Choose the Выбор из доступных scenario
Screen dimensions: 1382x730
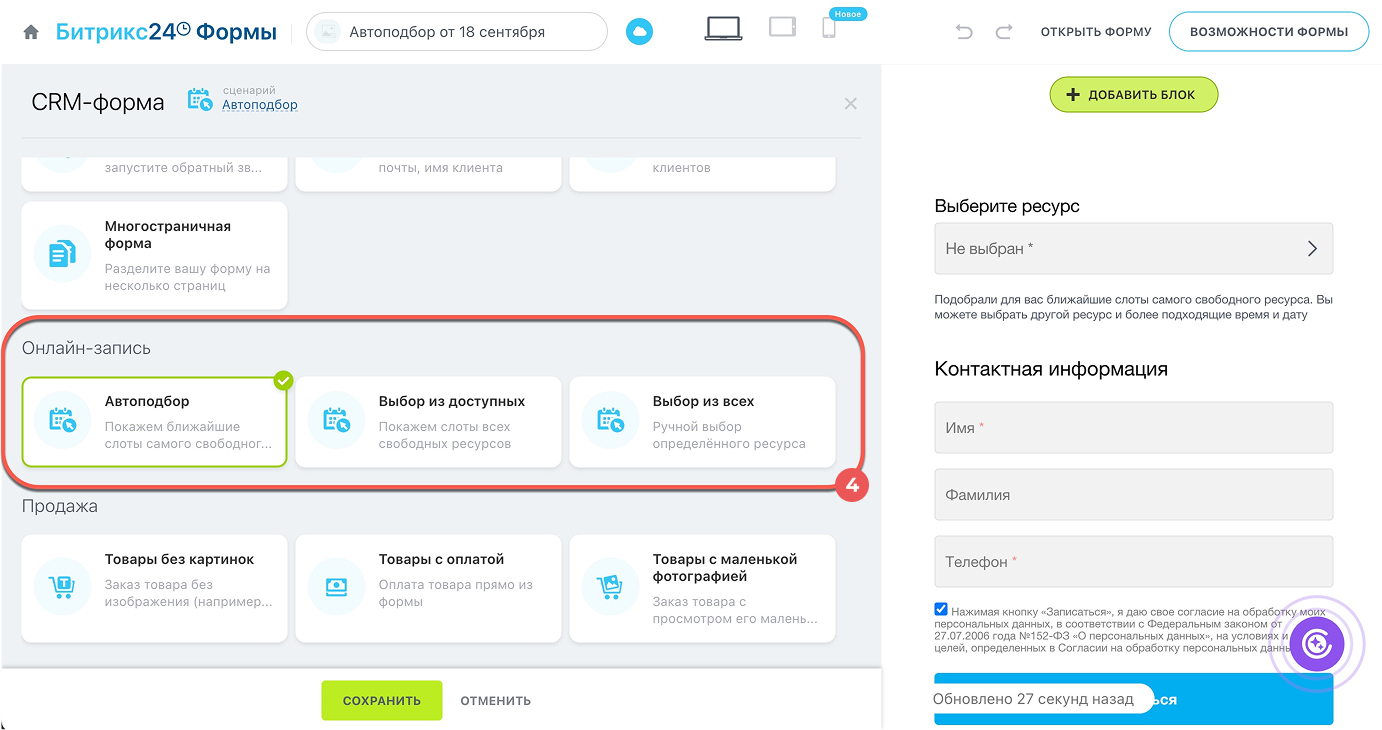pos(428,422)
